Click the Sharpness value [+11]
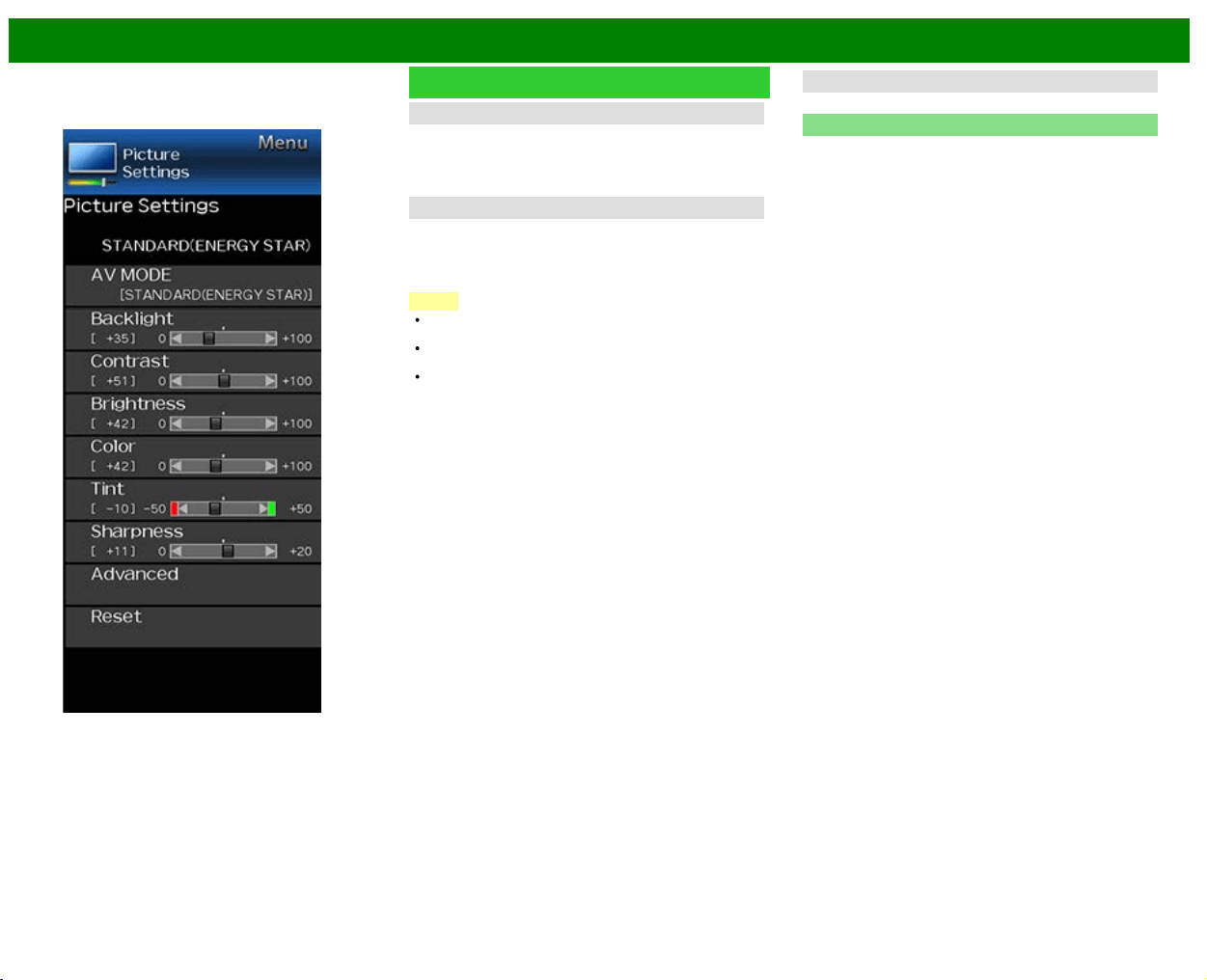This screenshot has height=980, width=1207. click(114, 551)
